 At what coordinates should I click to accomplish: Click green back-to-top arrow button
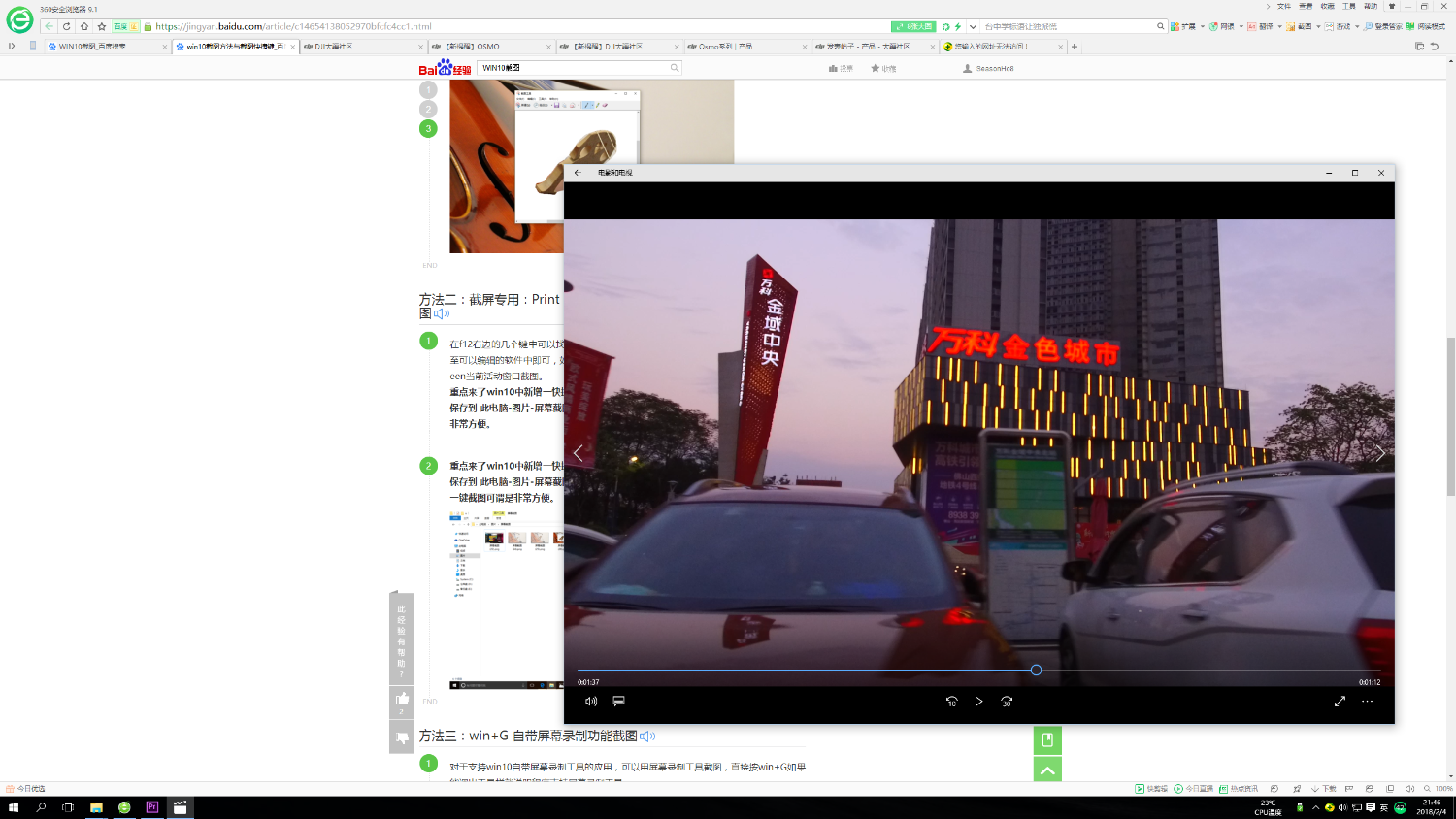[1047, 770]
